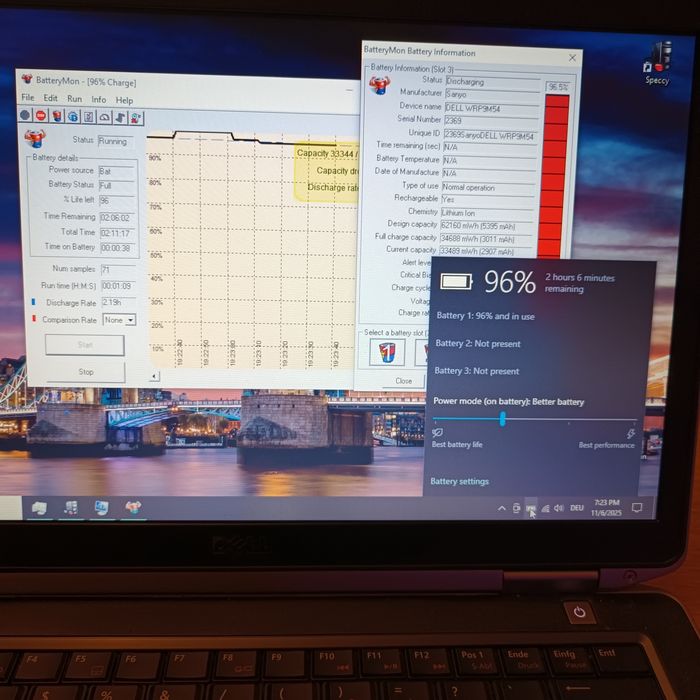
Task: Click 'Battery 3: Not present' text
Action: [477, 371]
